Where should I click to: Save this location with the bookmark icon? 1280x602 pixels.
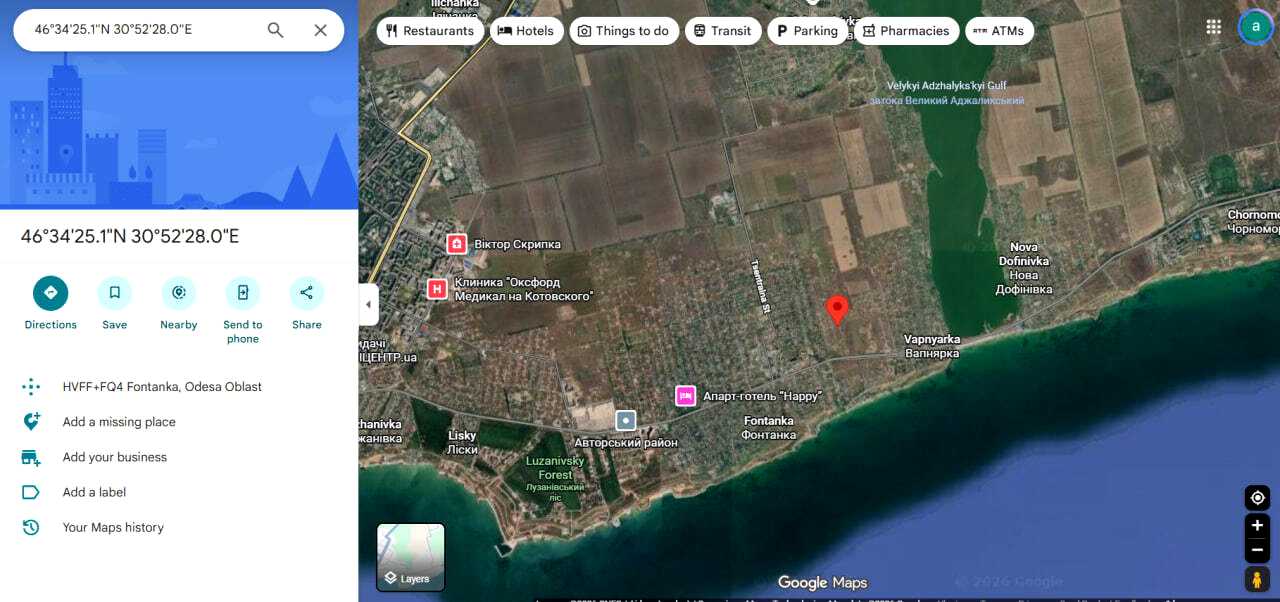[x=115, y=293]
